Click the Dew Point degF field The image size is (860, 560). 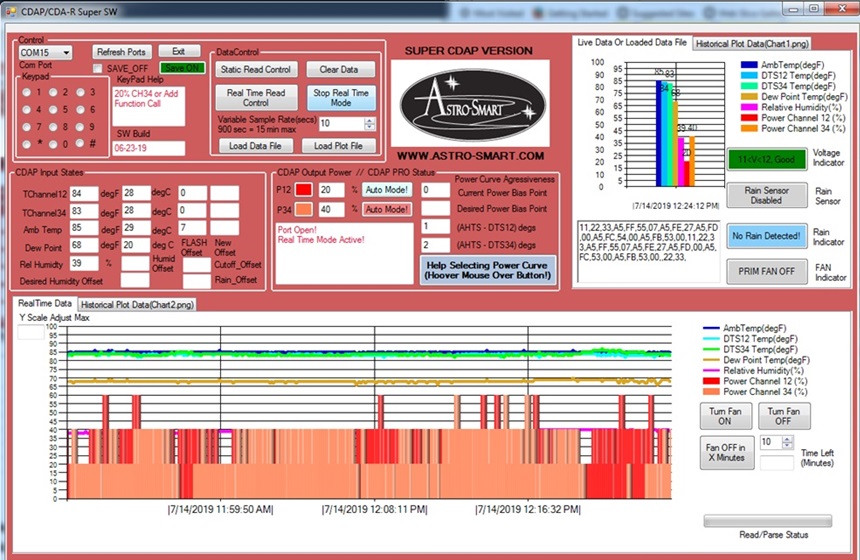point(84,246)
